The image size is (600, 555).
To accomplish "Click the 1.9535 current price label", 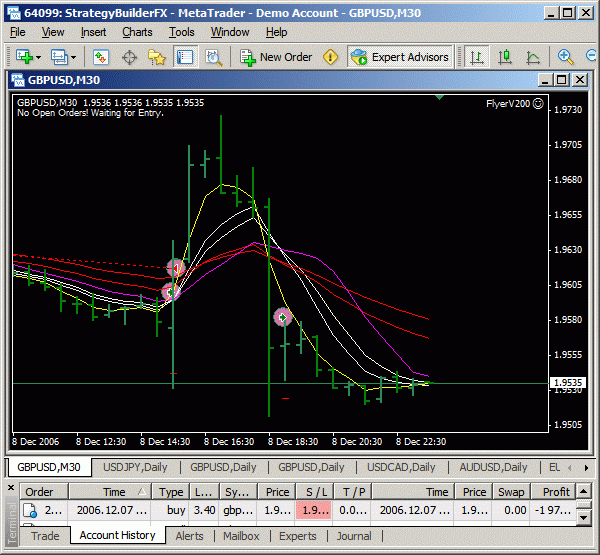I will pos(568,383).
